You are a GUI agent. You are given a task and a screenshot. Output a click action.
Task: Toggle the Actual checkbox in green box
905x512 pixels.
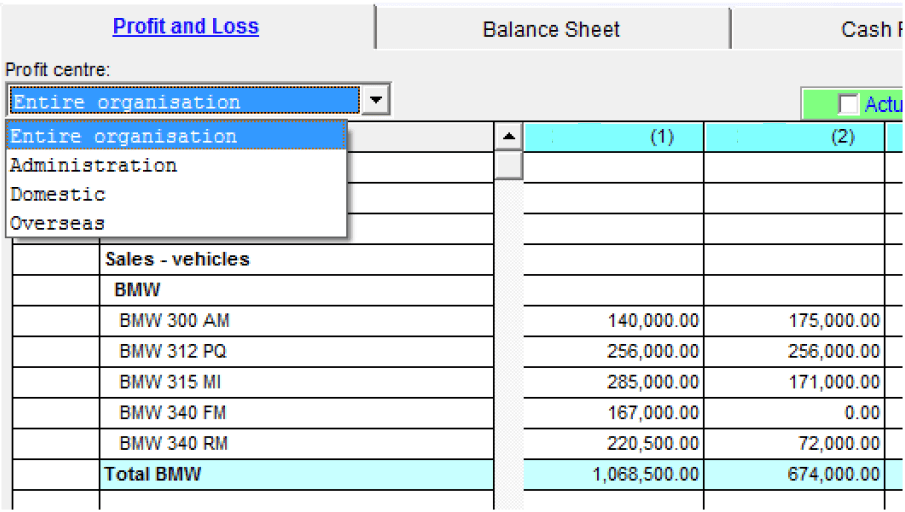point(848,104)
